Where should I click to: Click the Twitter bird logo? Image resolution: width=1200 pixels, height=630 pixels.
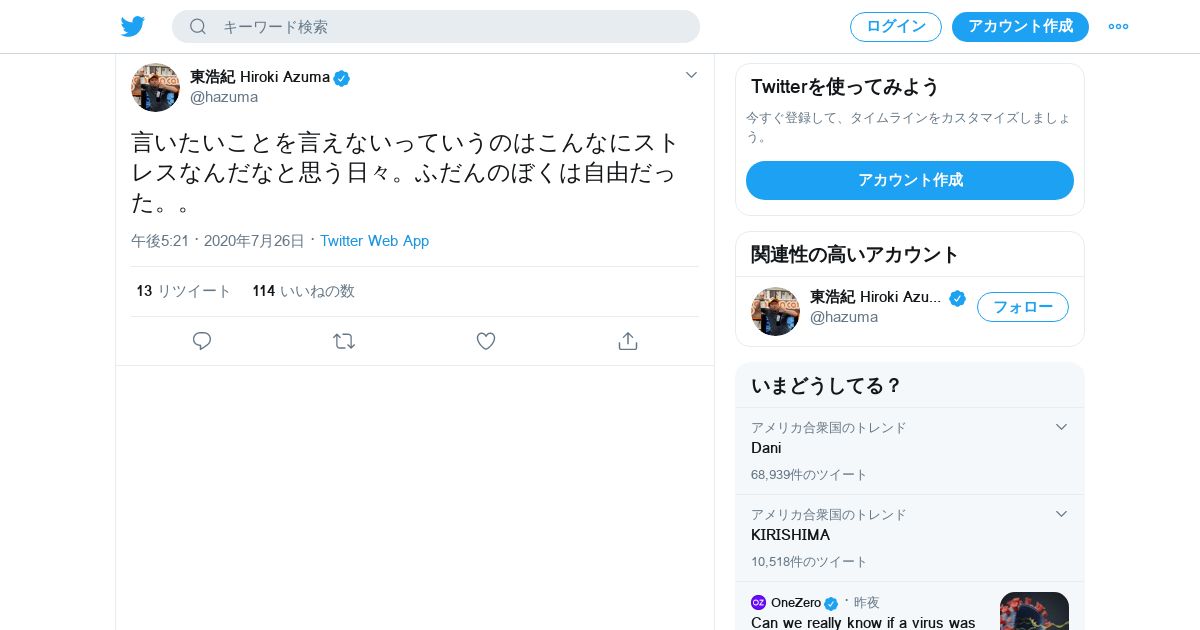pos(133,26)
